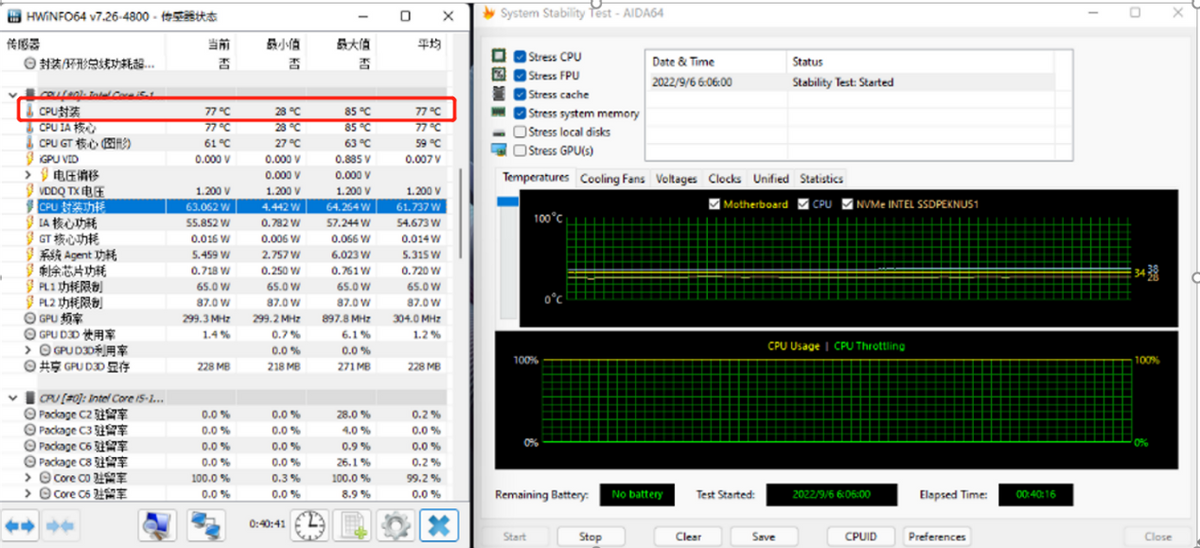Screen dimensions: 1200x548
Task: Click circle icon beside 共享 GPU D3D 显存
Action: (x=30, y=366)
